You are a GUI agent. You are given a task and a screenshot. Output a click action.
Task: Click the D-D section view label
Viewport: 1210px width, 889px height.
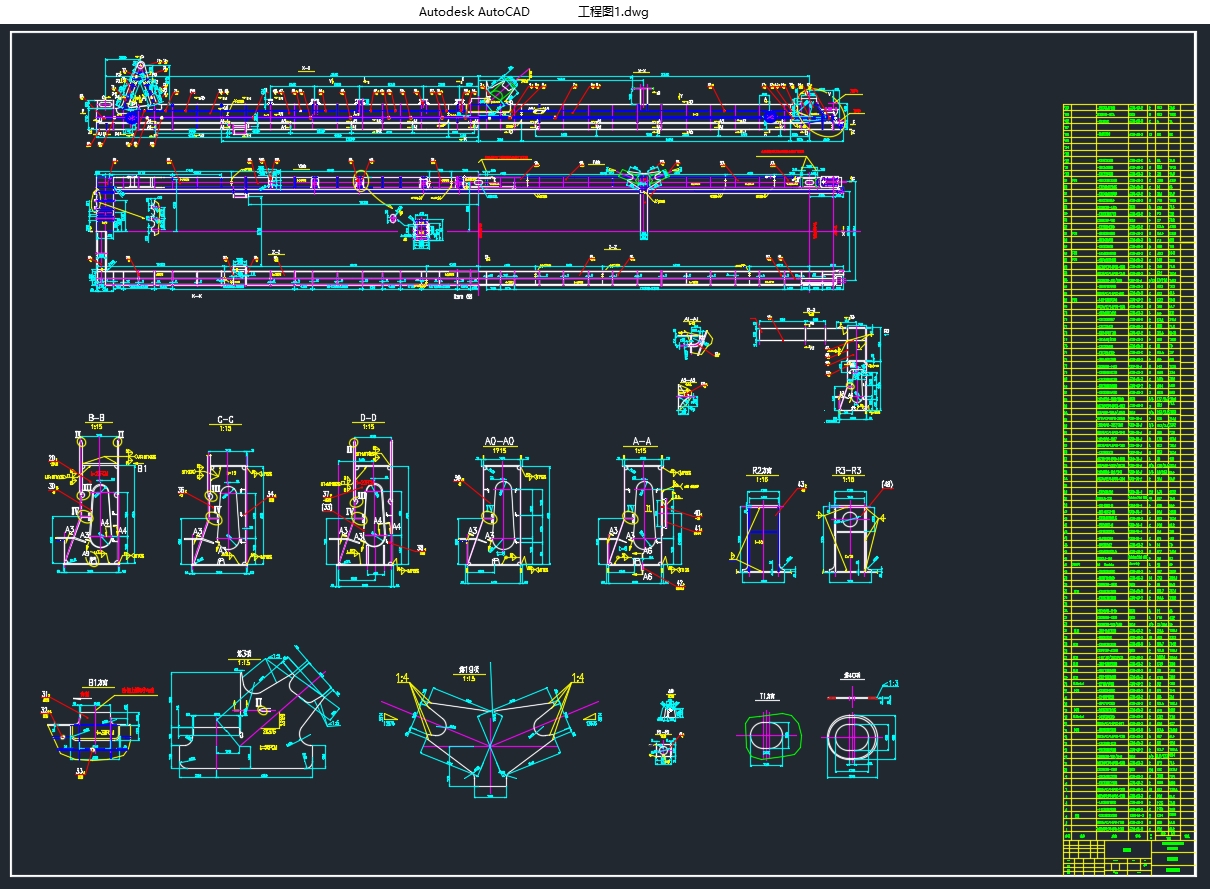pyautogui.click(x=368, y=418)
